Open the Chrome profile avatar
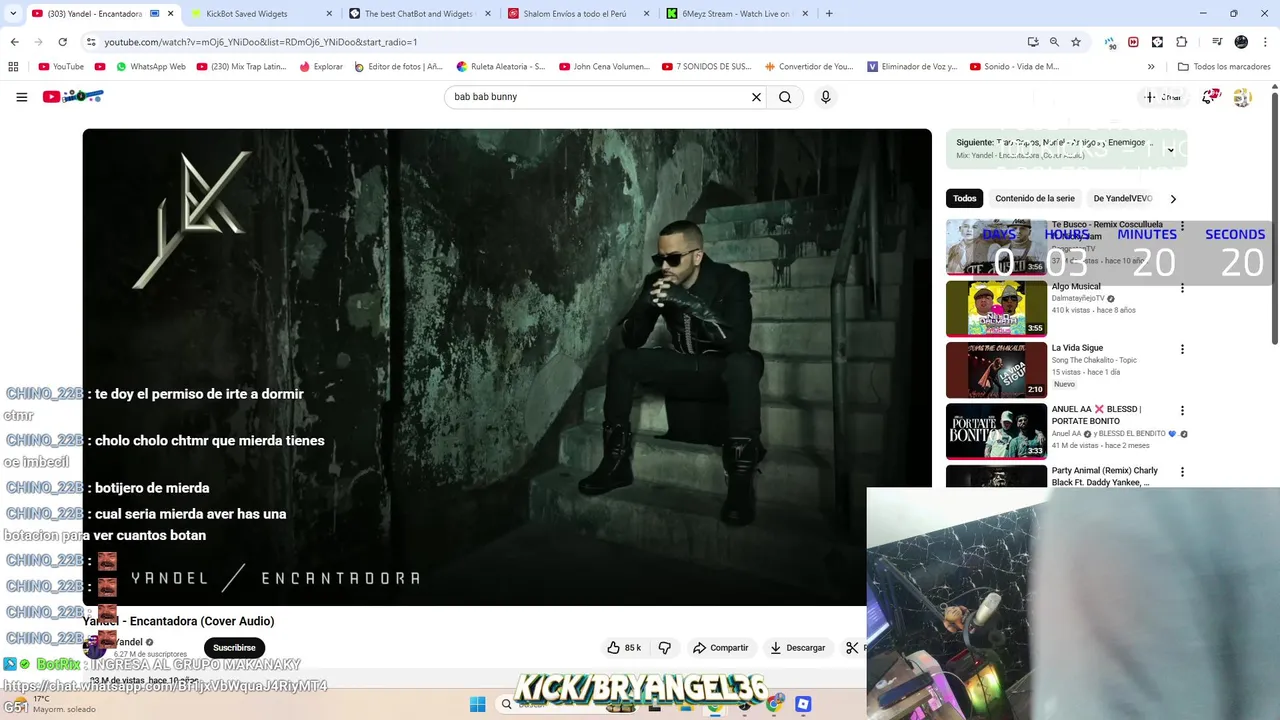Screen dimensions: 1280x720 [x=1241, y=42]
